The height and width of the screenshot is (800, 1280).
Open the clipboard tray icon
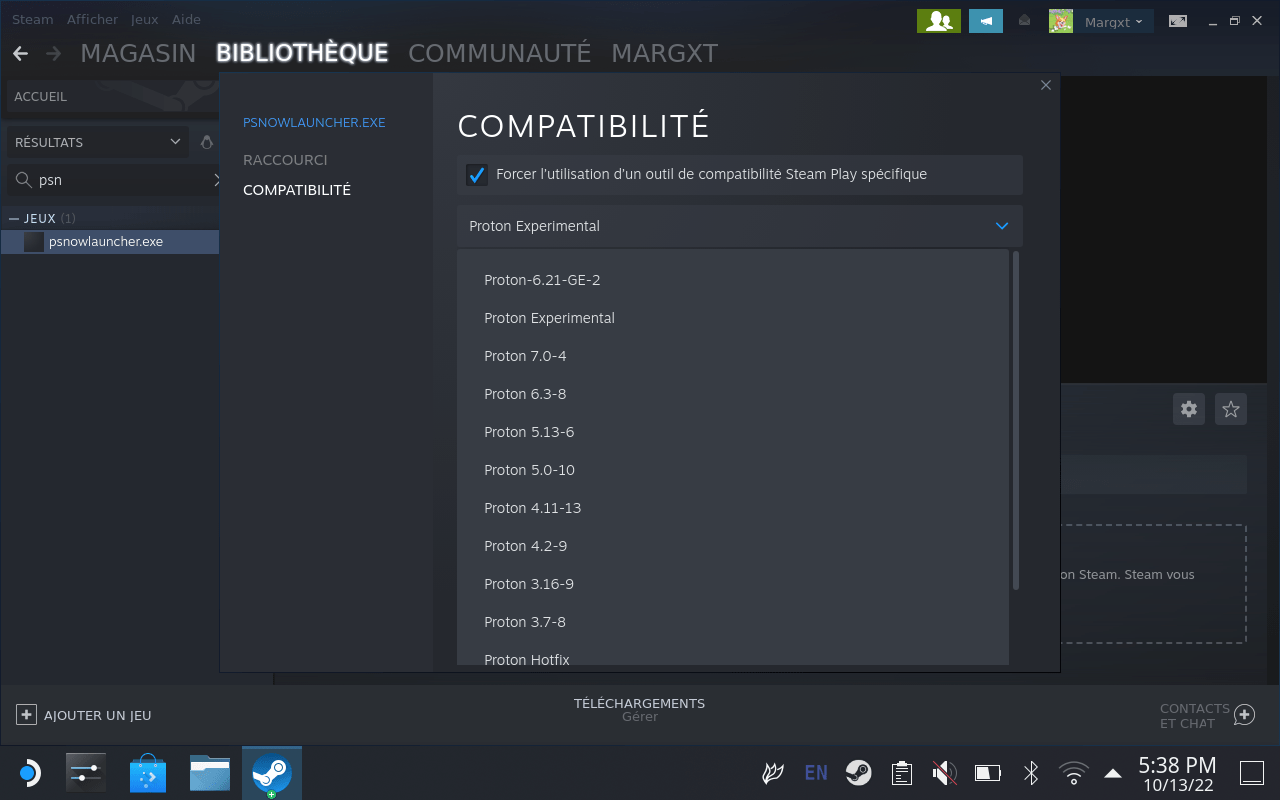coord(902,773)
